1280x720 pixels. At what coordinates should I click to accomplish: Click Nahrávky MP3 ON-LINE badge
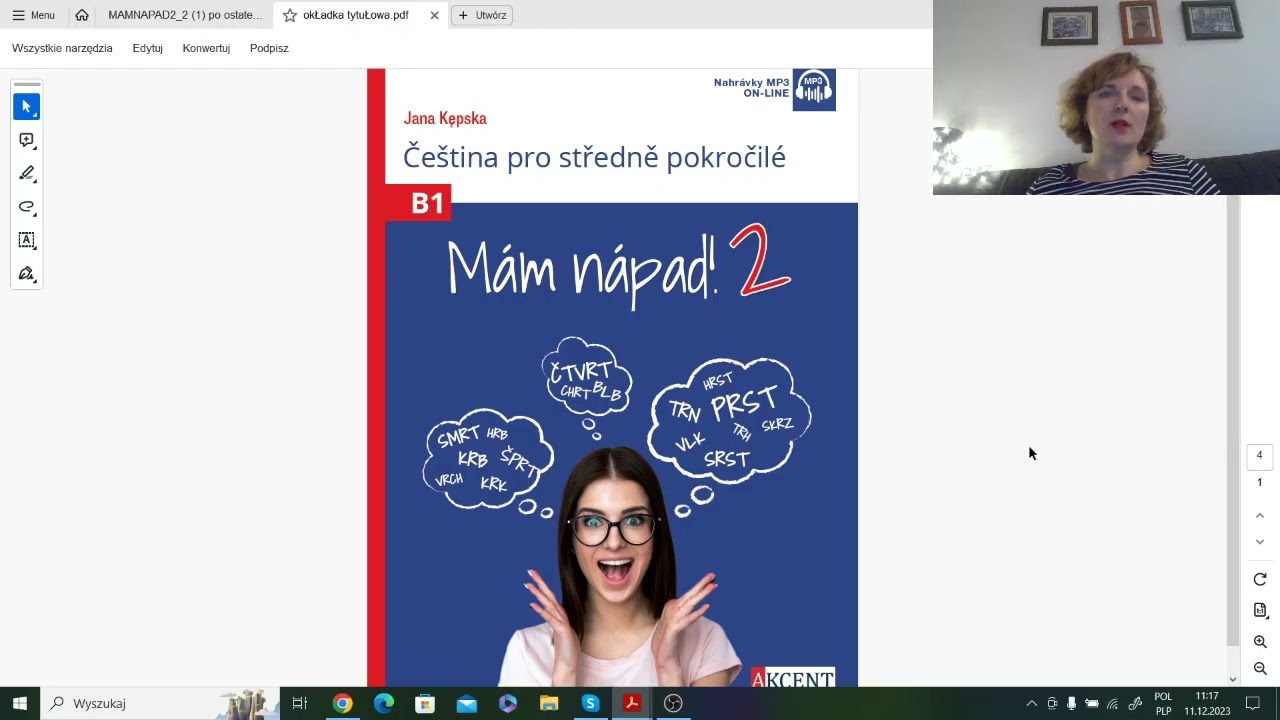(774, 88)
